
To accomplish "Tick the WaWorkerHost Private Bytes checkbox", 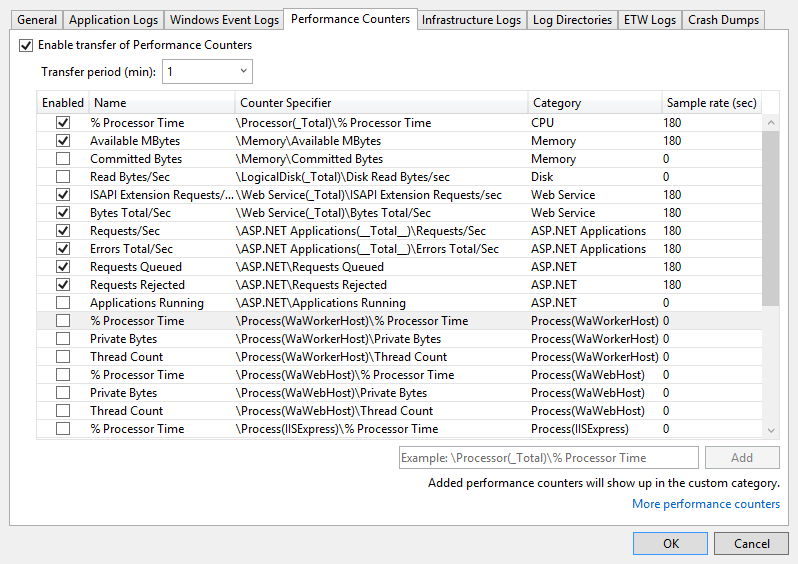I will (63, 339).
